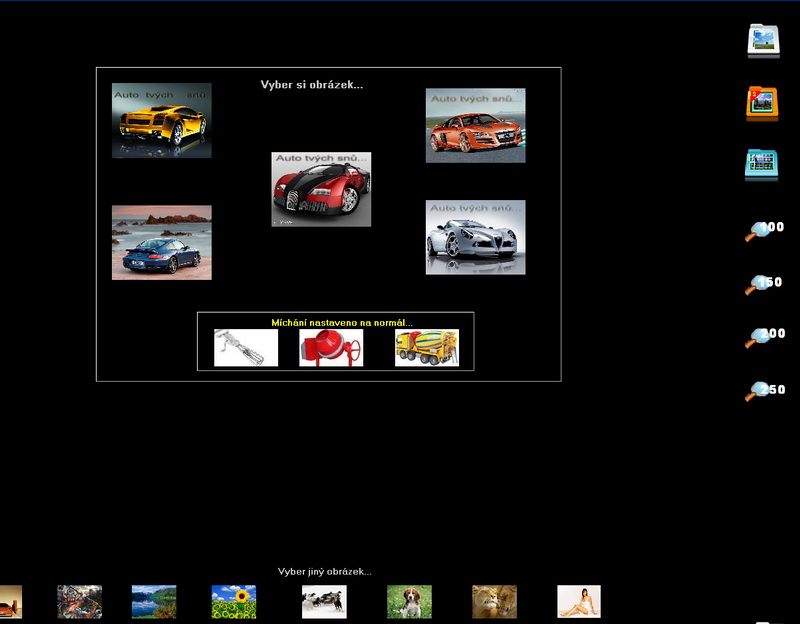Click the orange picture folder icon
The image size is (800, 624).
pyautogui.click(x=762, y=104)
